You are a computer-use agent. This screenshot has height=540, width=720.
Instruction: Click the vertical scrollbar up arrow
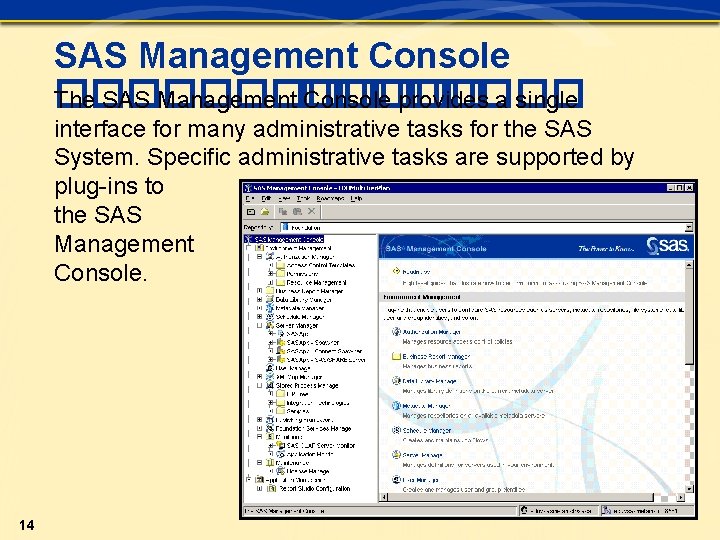[689, 265]
